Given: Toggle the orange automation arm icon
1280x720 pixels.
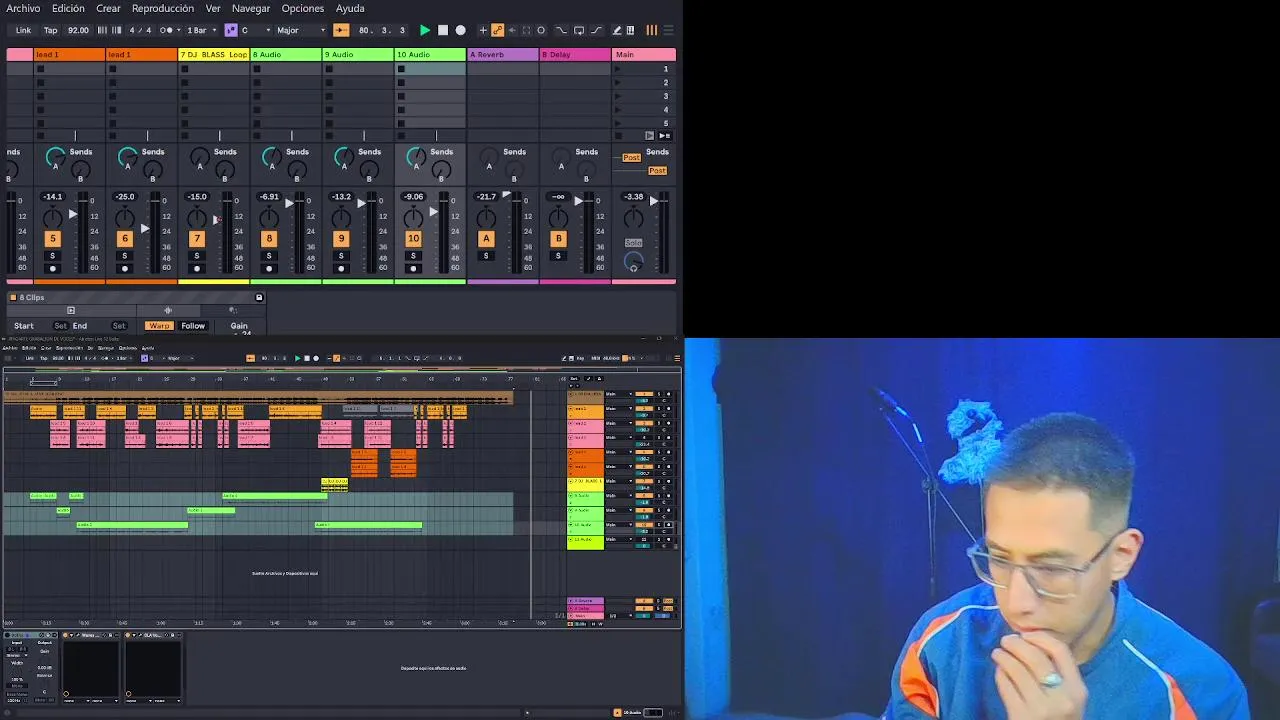Looking at the screenshot, I should pyautogui.click(x=497, y=30).
